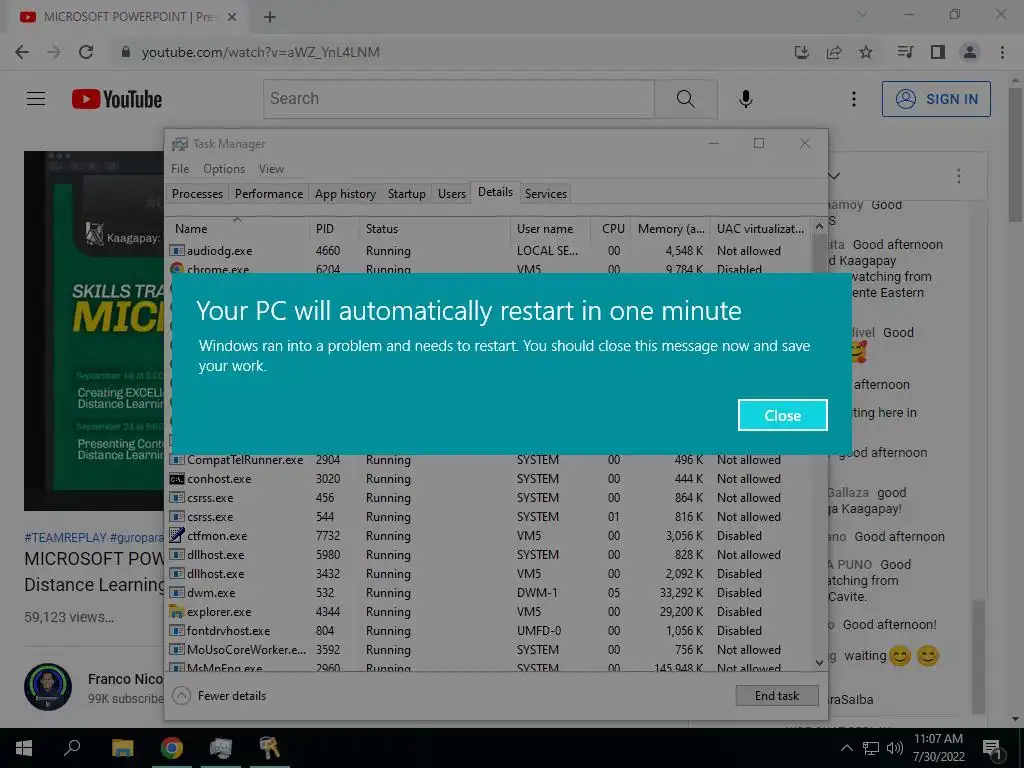Toggle Chrome side panel icon
Viewport: 1024px width, 768px height.
[x=938, y=52]
